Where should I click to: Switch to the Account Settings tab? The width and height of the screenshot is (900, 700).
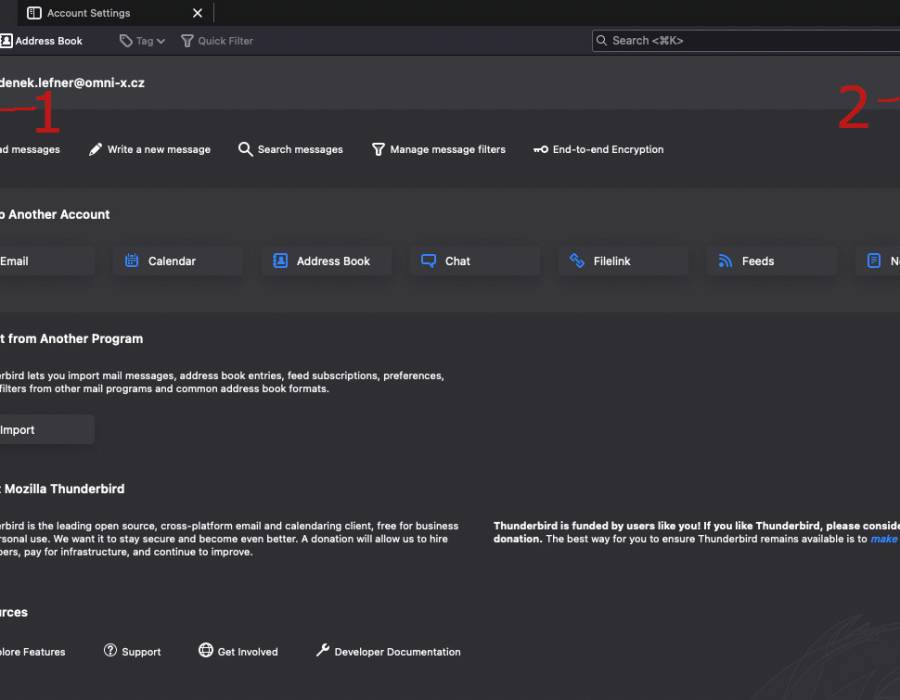(115, 13)
